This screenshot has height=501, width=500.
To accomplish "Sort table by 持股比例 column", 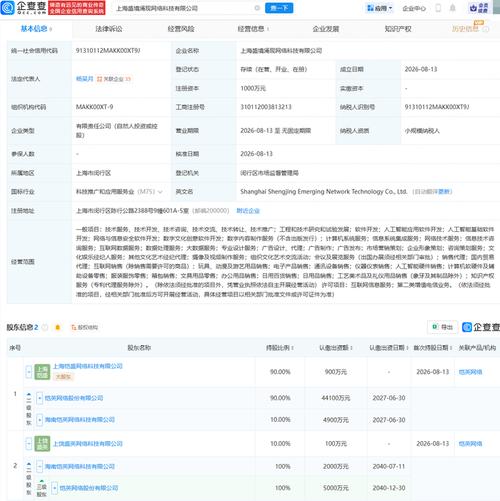I will tap(280, 348).
